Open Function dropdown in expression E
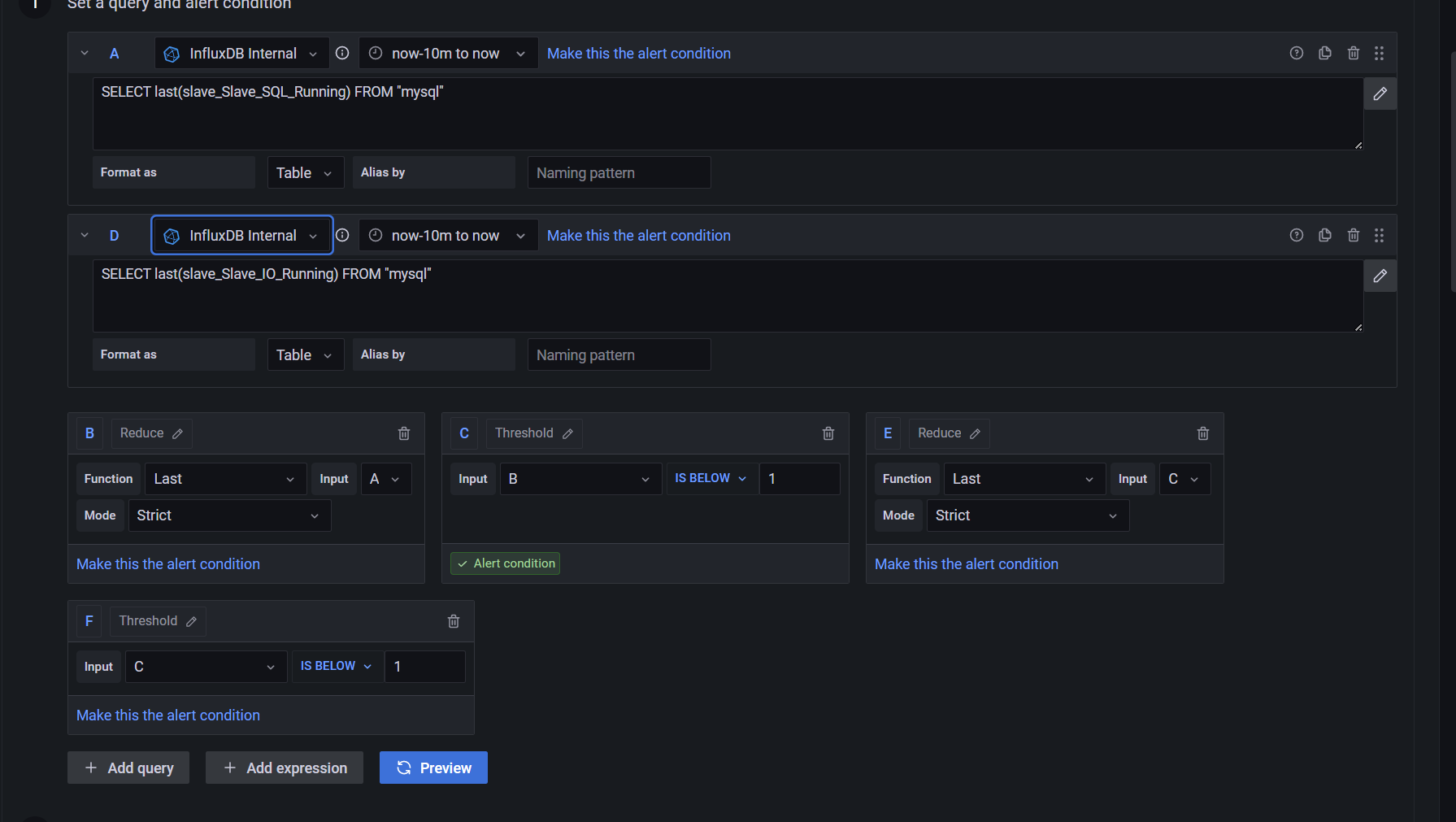The width and height of the screenshot is (1456, 822). (x=1024, y=479)
